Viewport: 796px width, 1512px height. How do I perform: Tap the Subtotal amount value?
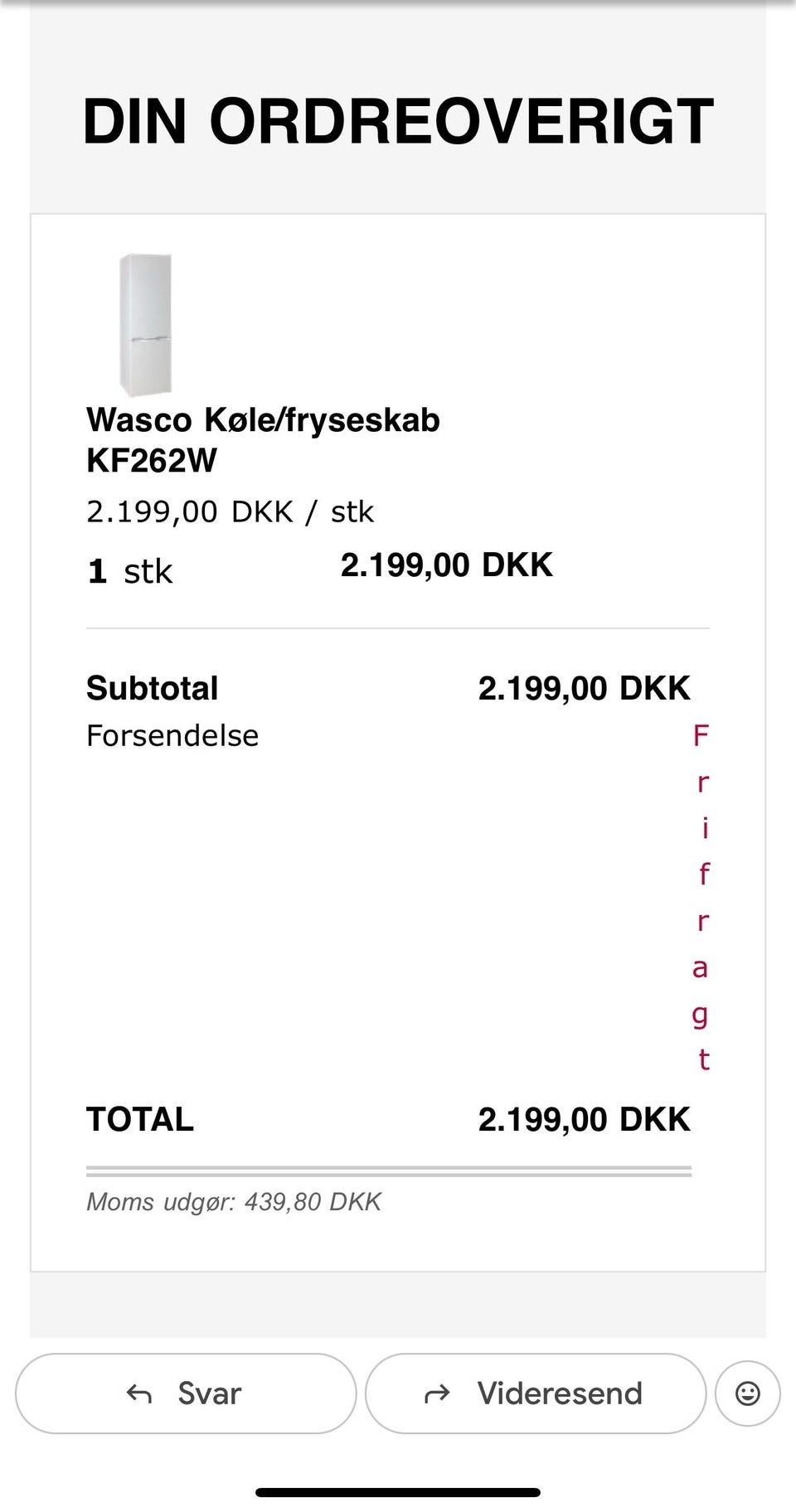coord(584,689)
